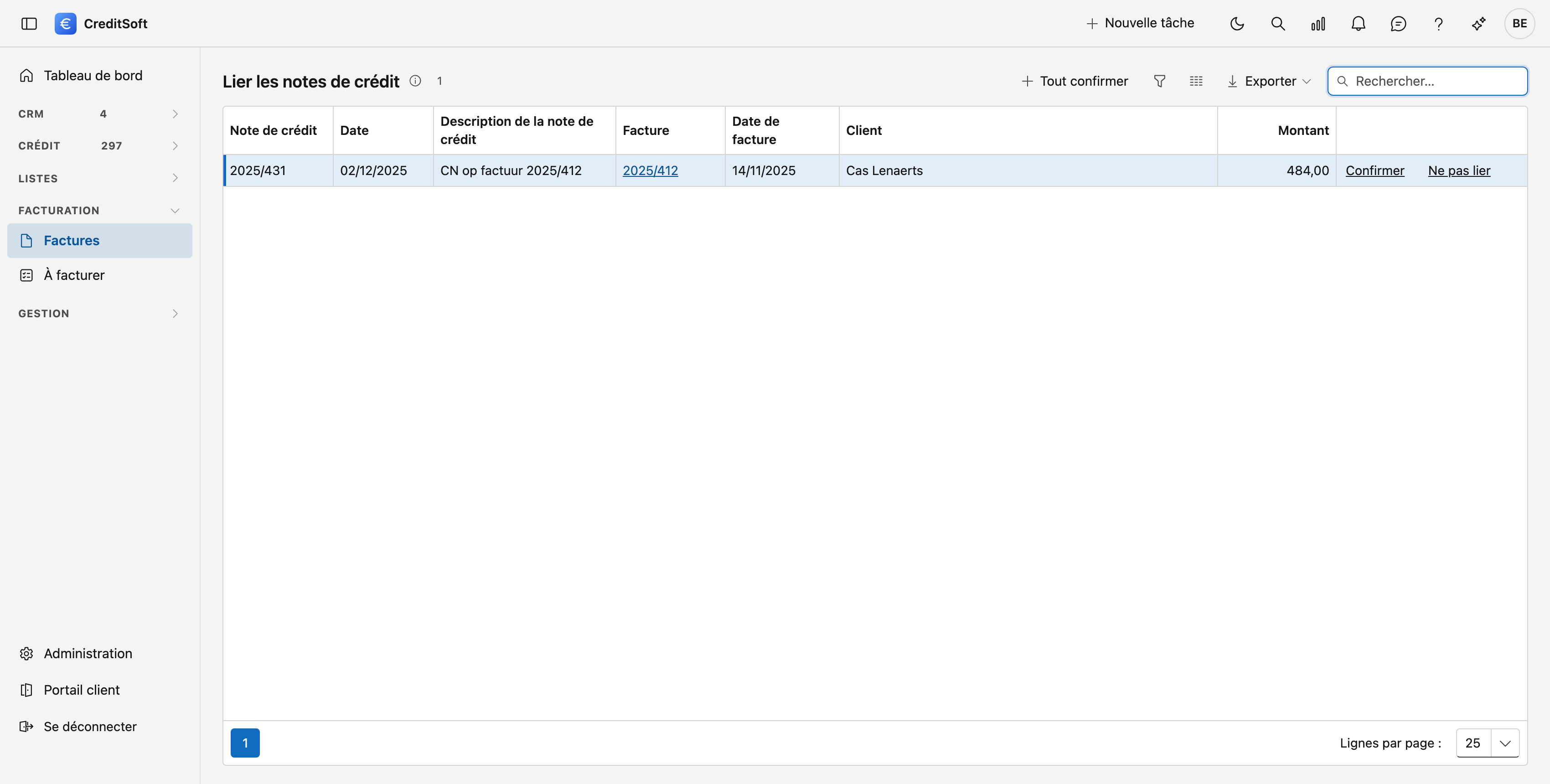The width and height of the screenshot is (1550, 784).
Task: Expand the GESTION section
Action: (99, 313)
